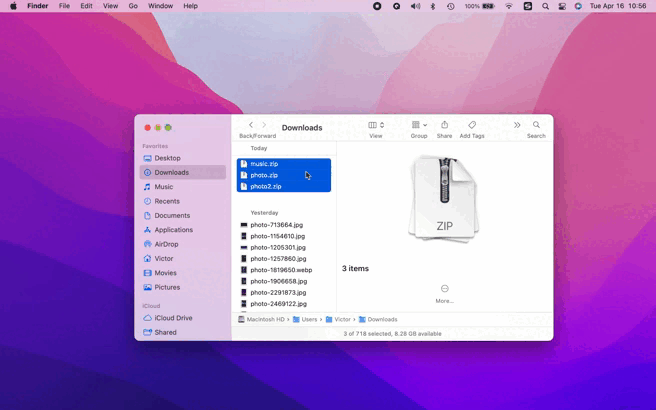Click the Siri icon in menu bar
The height and width of the screenshot is (410, 656).
(x=578, y=6)
